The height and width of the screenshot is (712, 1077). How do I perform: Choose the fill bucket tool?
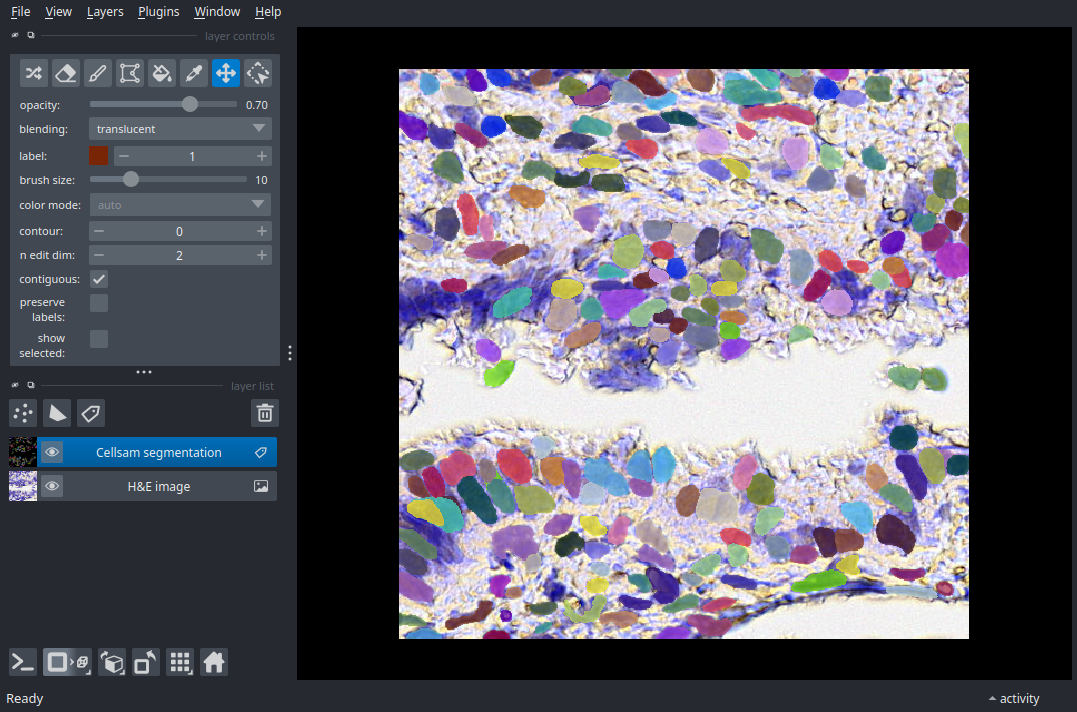click(x=162, y=72)
